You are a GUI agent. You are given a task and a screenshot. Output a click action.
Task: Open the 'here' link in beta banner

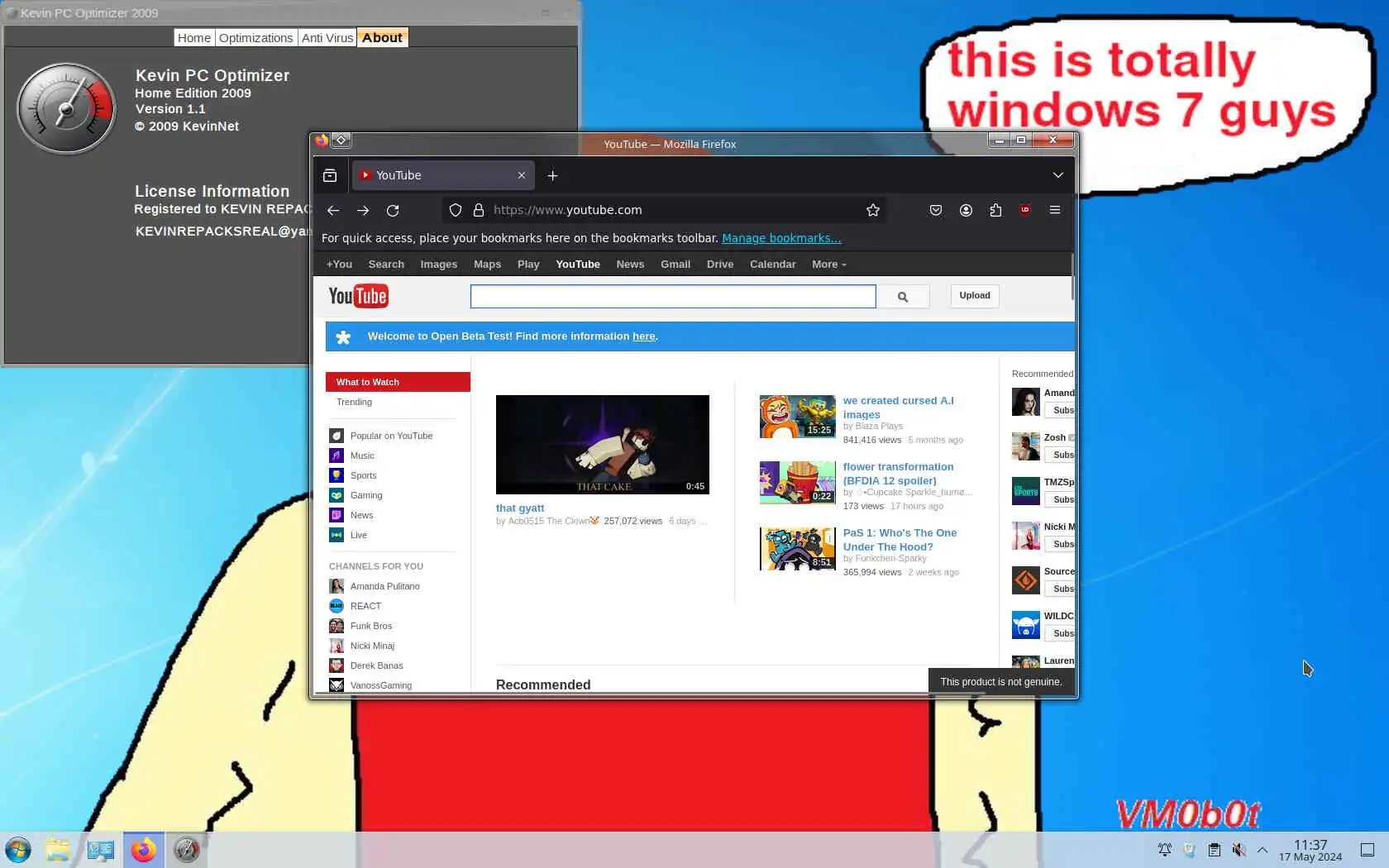[x=644, y=336]
